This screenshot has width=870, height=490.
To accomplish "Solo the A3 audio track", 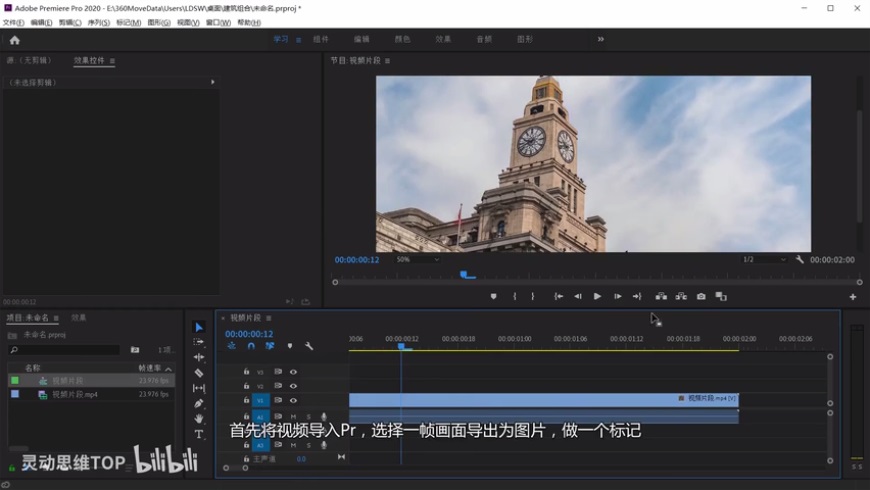I will tap(308, 445).
